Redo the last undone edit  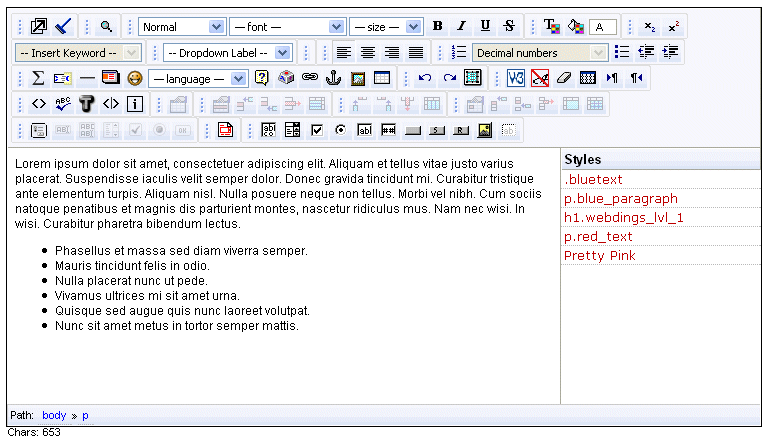449,78
